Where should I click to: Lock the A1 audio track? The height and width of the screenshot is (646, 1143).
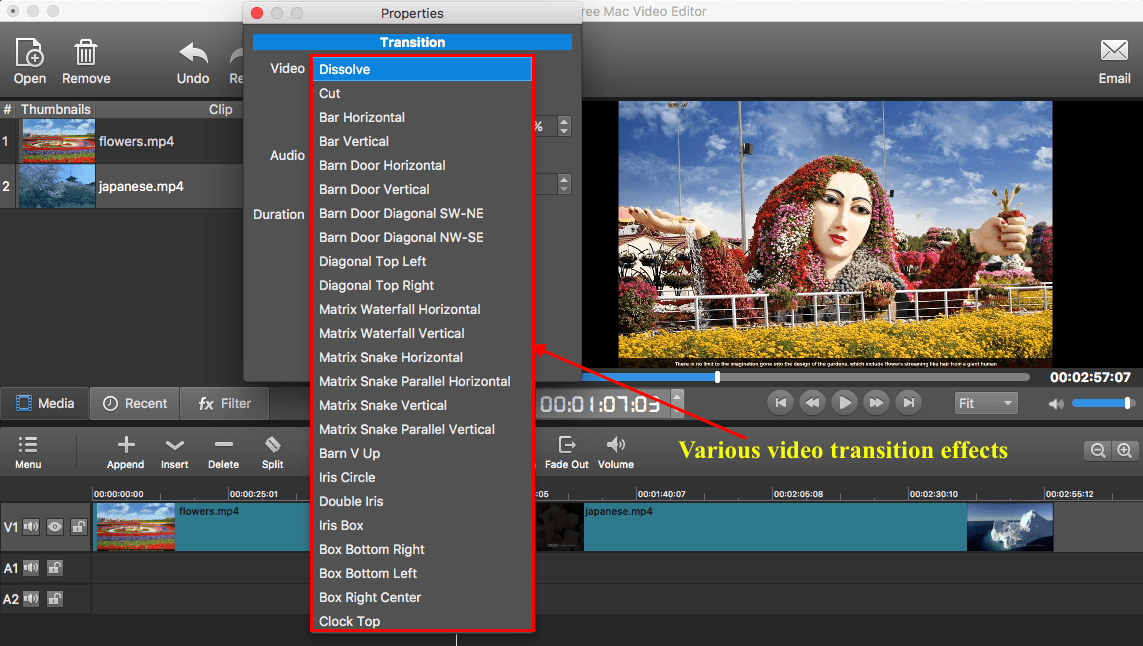click(55, 567)
